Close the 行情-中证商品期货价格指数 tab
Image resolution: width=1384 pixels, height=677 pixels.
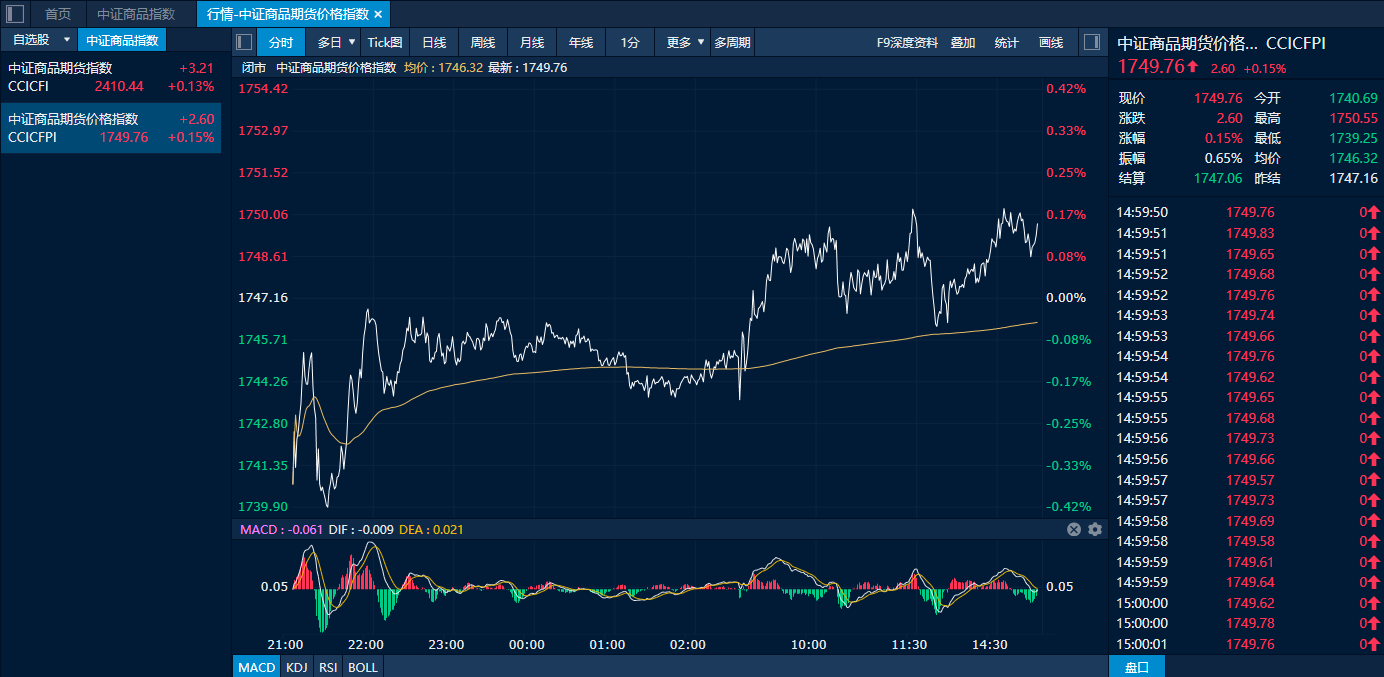point(378,14)
